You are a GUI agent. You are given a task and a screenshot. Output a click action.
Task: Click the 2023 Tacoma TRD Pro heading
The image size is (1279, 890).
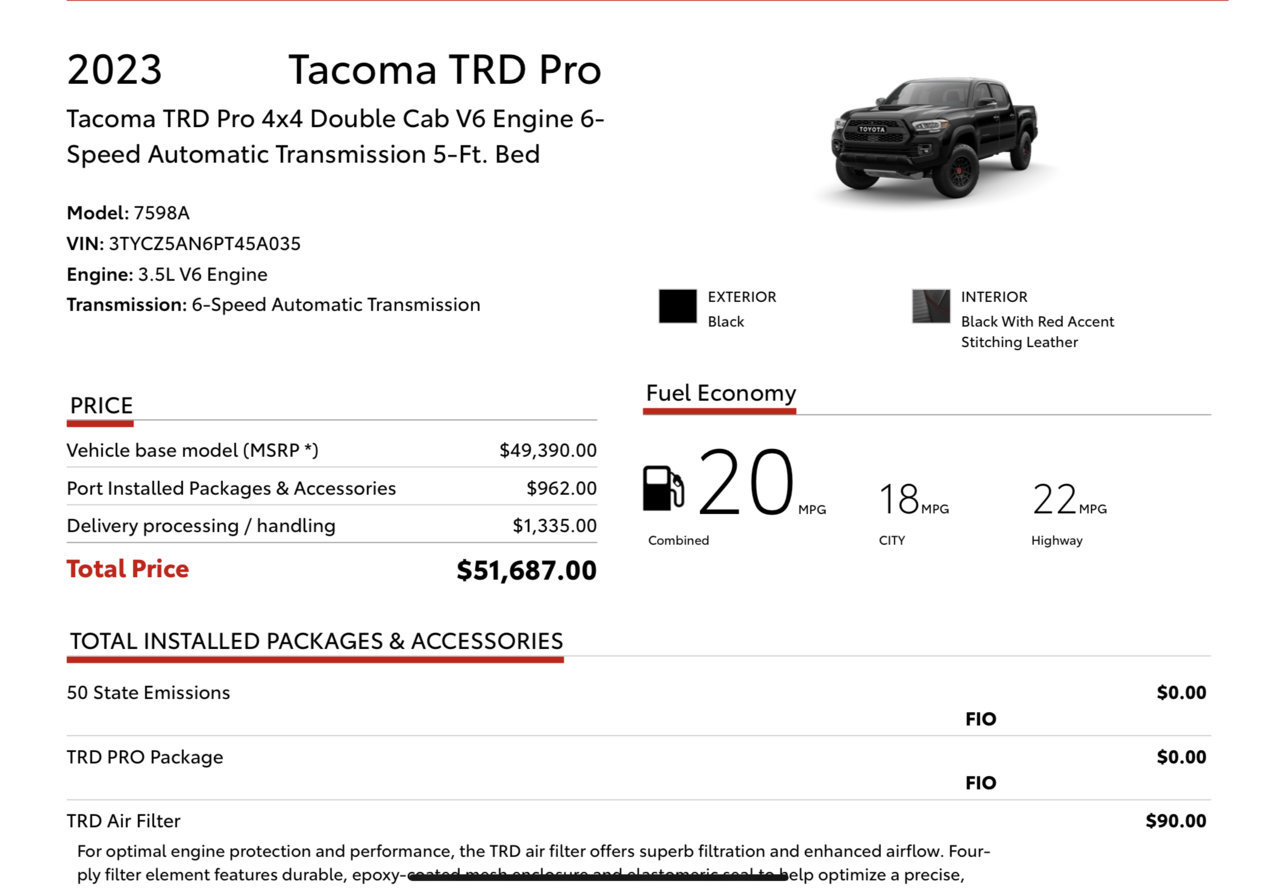click(x=334, y=69)
